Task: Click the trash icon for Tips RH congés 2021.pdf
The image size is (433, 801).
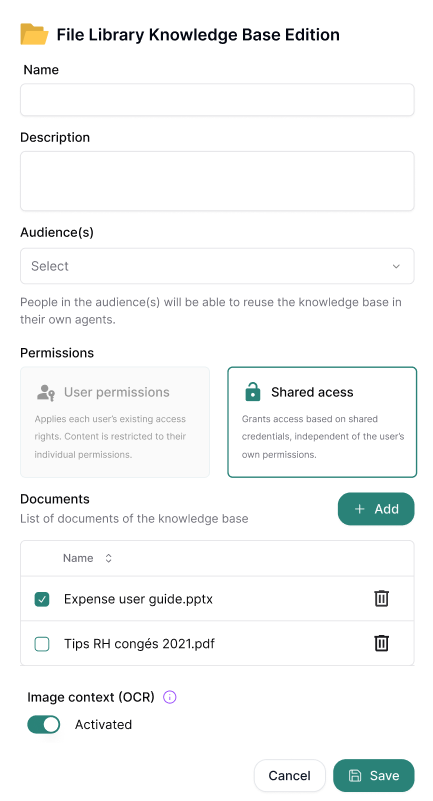Action: point(381,643)
